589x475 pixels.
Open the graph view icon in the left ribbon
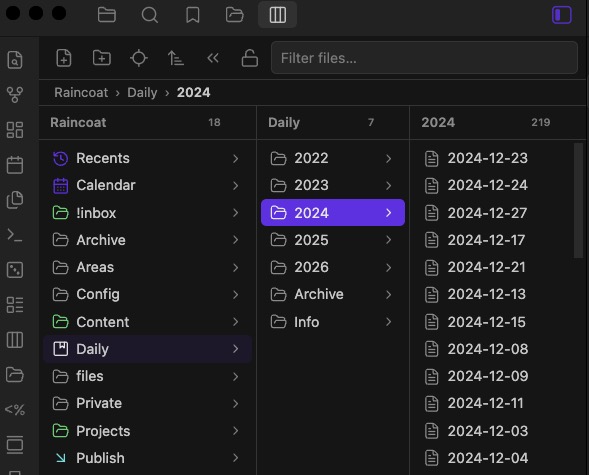(15, 94)
